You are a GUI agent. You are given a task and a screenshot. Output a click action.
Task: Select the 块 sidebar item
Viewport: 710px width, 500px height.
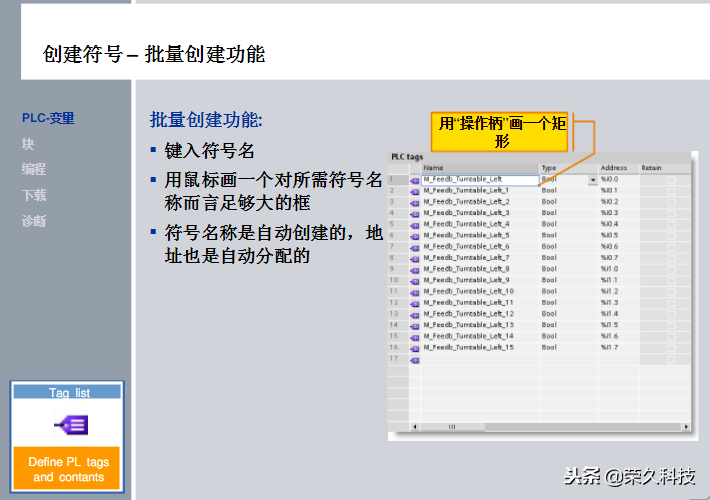pyautogui.click(x=28, y=144)
